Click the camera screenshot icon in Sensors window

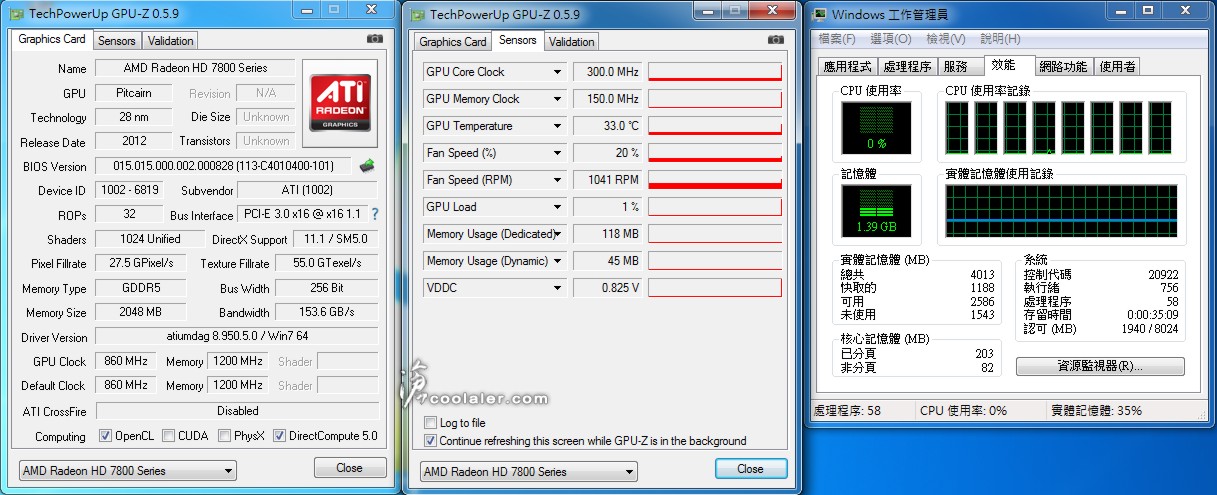pos(775,40)
